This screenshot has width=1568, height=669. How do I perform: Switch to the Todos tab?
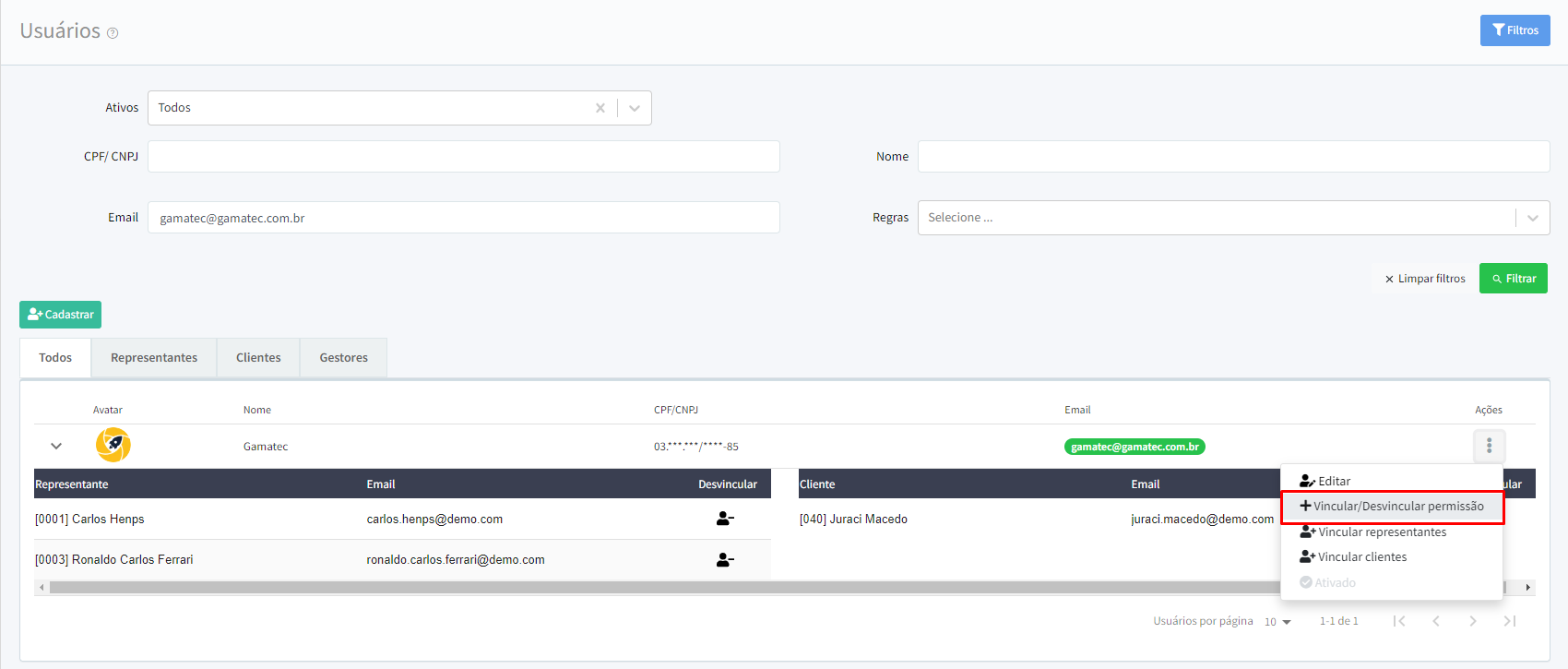tap(55, 358)
